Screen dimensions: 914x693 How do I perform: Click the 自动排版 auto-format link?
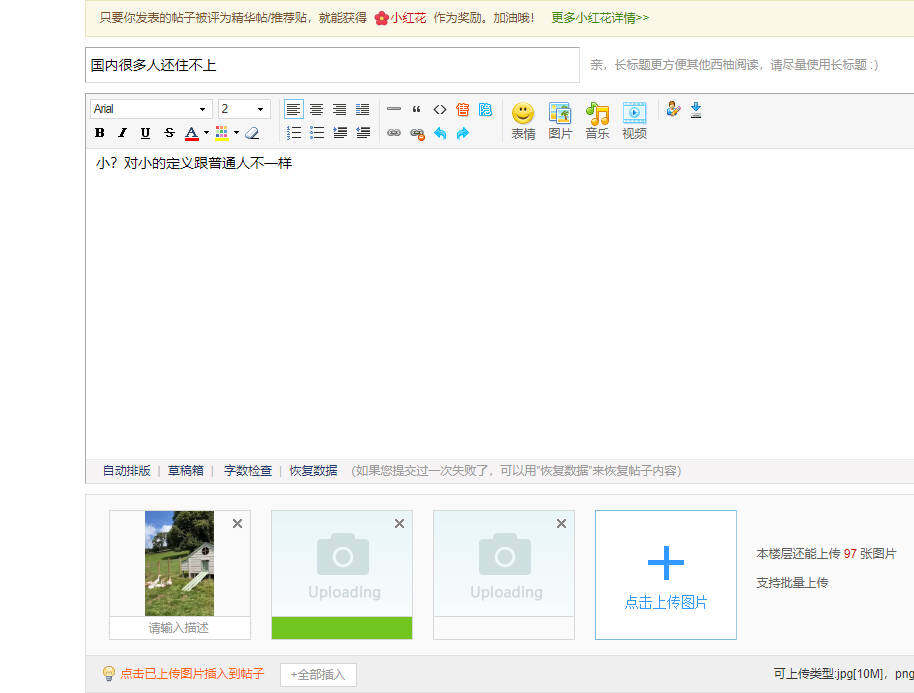click(x=126, y=470)
